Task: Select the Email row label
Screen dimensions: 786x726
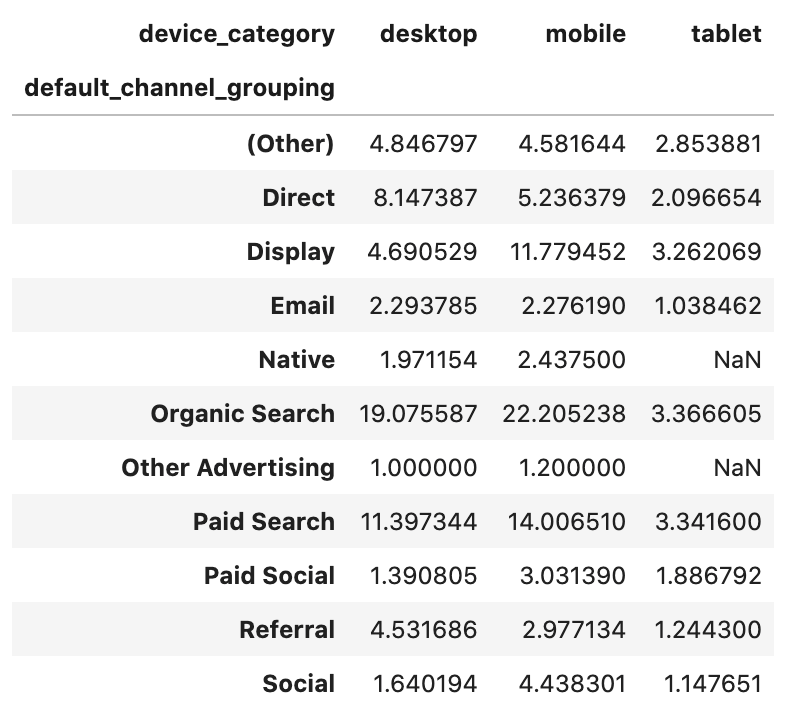Action: pyautogui.click(x=302, y=305)
